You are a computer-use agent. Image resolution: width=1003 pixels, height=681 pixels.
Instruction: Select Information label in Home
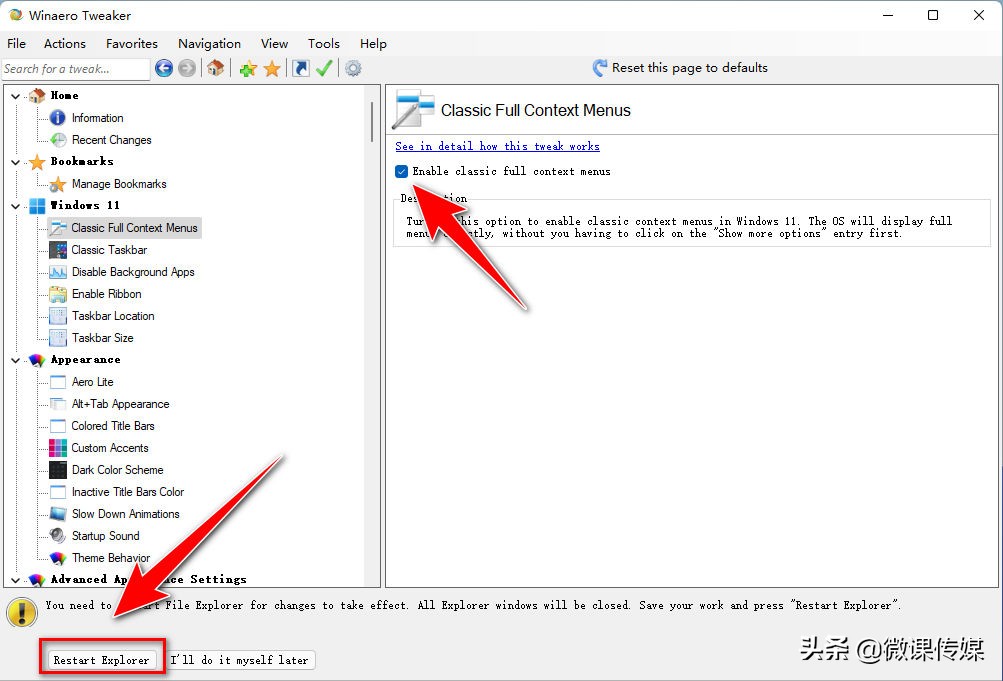[x=97, y=118]
